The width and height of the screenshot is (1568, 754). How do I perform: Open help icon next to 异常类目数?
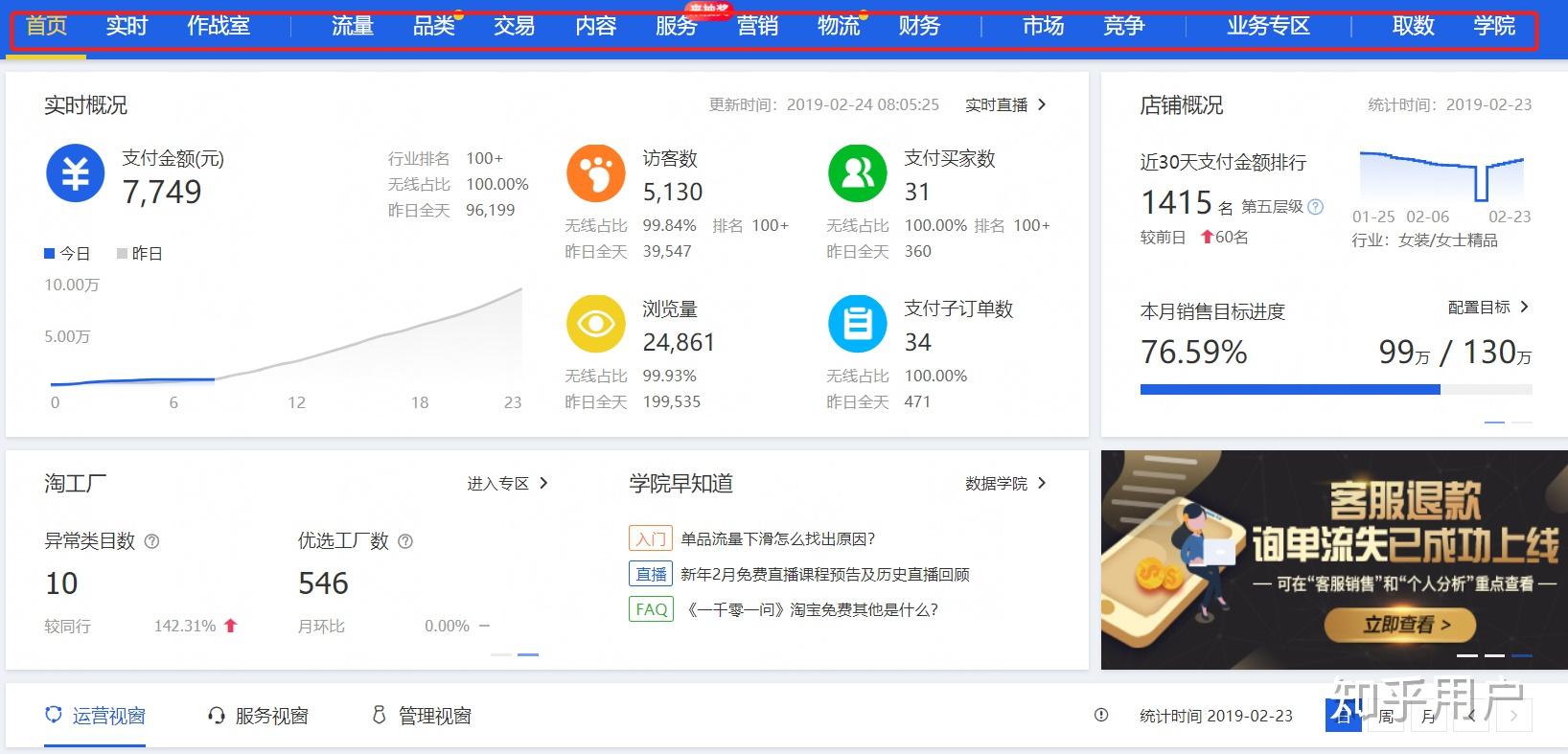click(151, 541)
